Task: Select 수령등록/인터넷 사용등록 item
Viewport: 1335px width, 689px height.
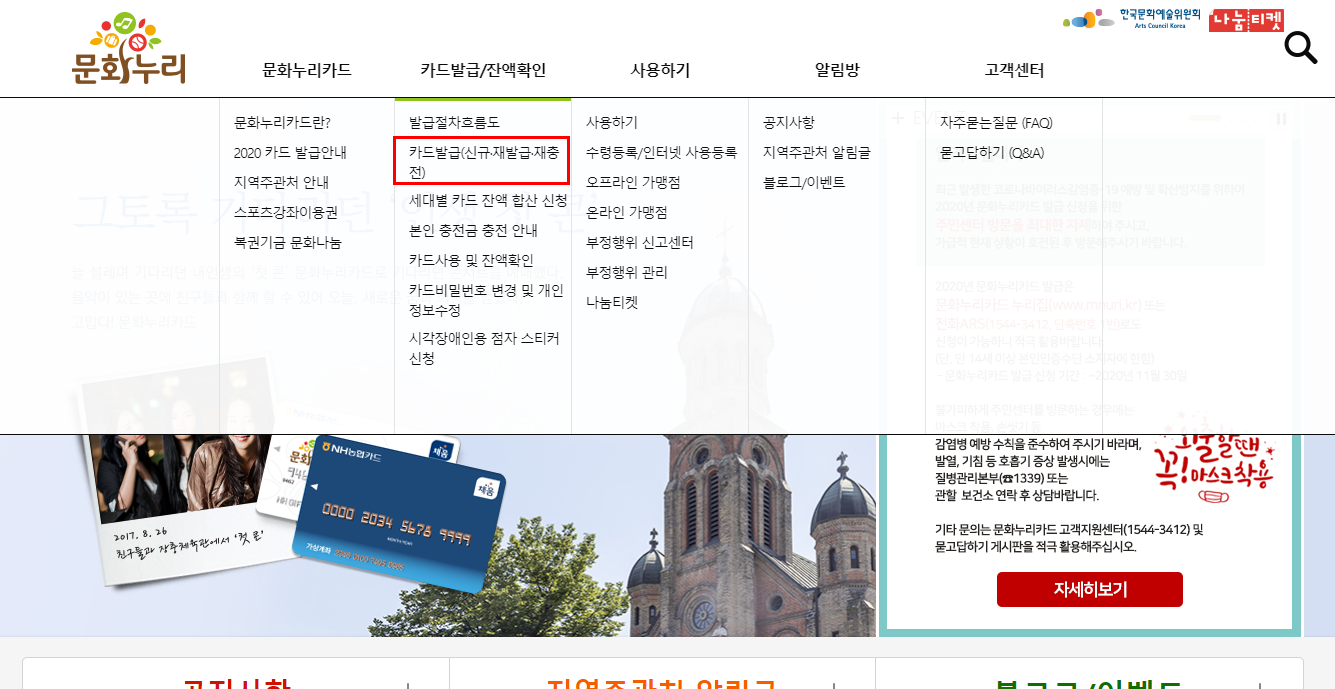Action: [661, 152]
